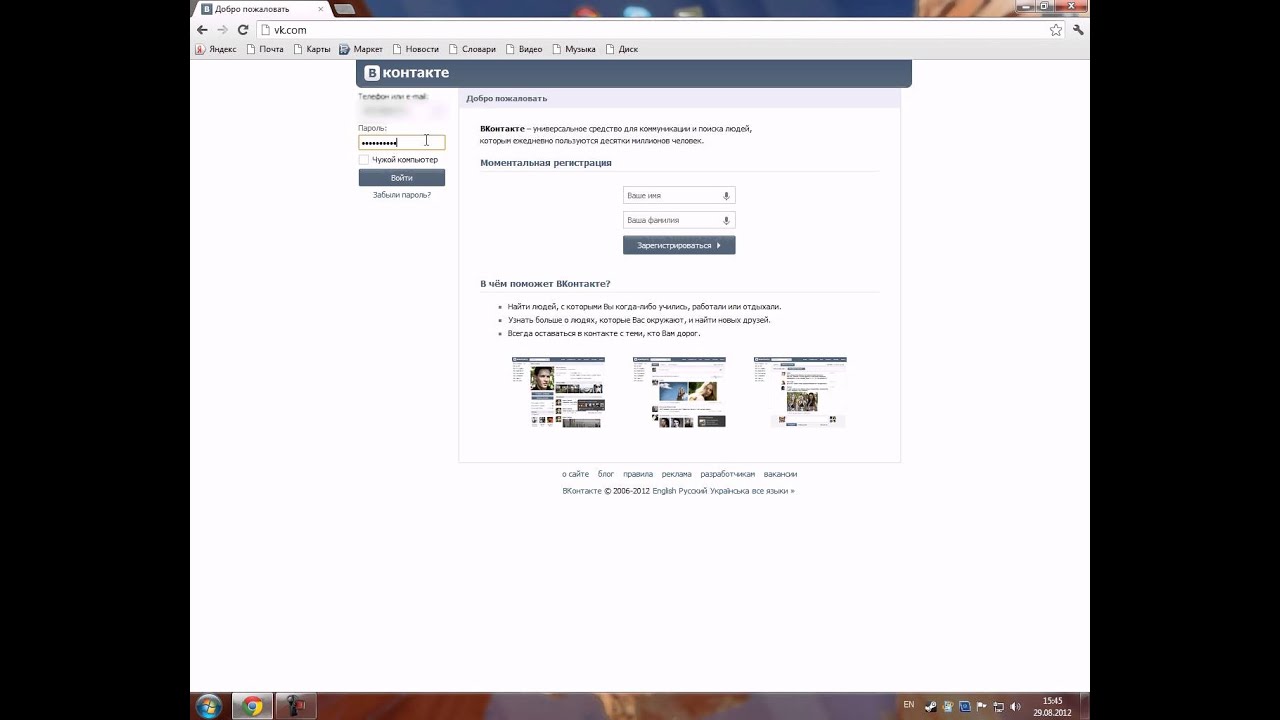Open the Маркет bookmark
Screen dimensions: 1280x720
[361, 49]
